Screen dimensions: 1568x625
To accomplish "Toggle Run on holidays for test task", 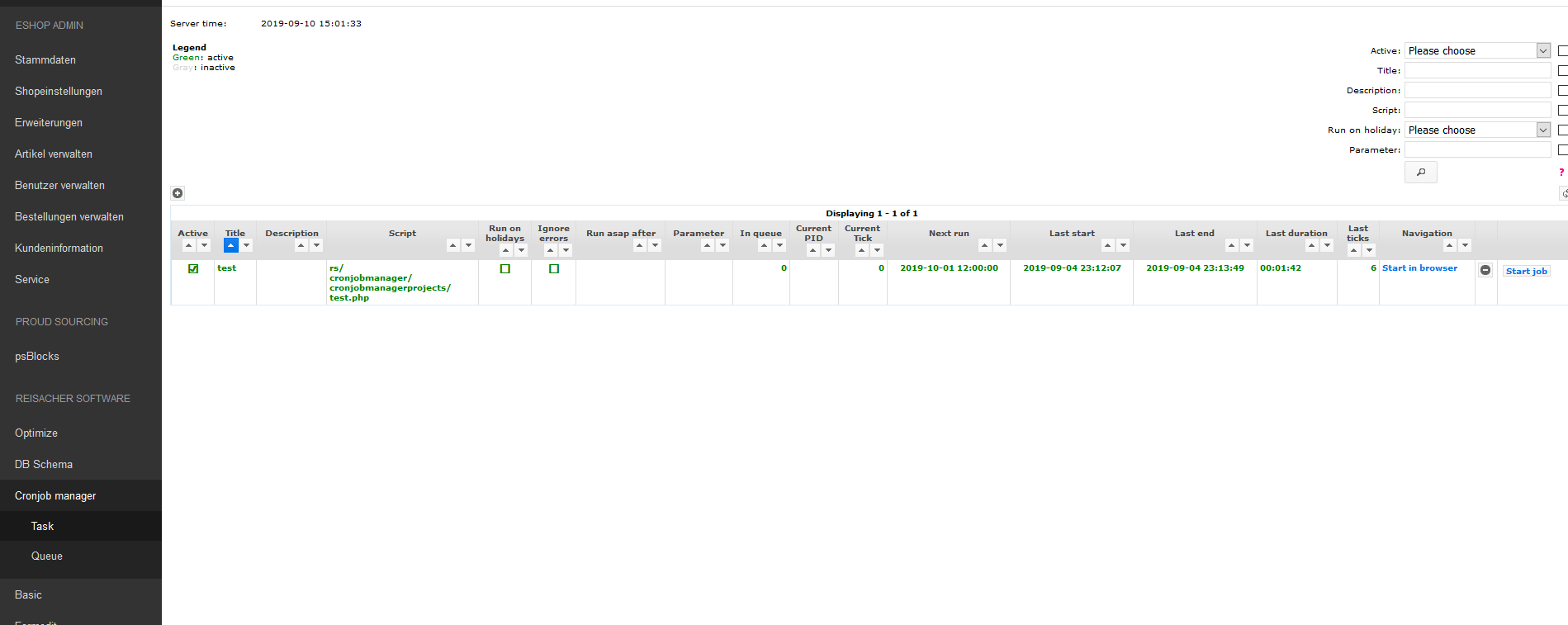I will 505,268.
